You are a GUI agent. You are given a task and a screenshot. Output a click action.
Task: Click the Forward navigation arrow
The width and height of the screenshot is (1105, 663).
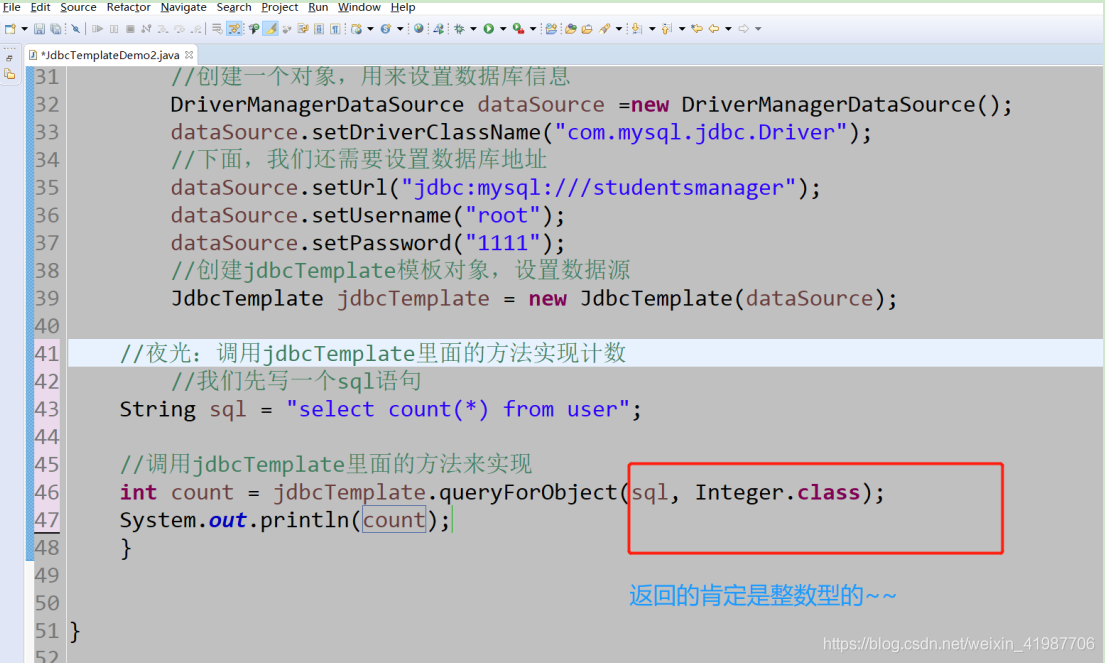[743, 29]
